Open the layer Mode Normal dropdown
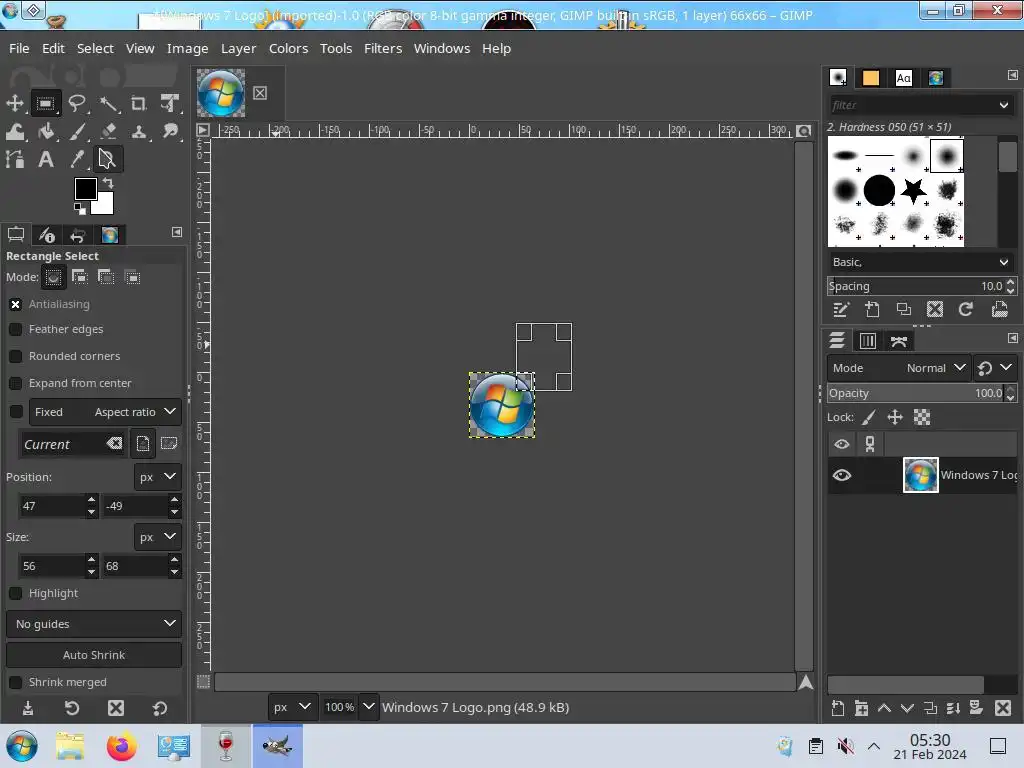The width and height of the screenshot is (1024, 768). tap(899, 368)
